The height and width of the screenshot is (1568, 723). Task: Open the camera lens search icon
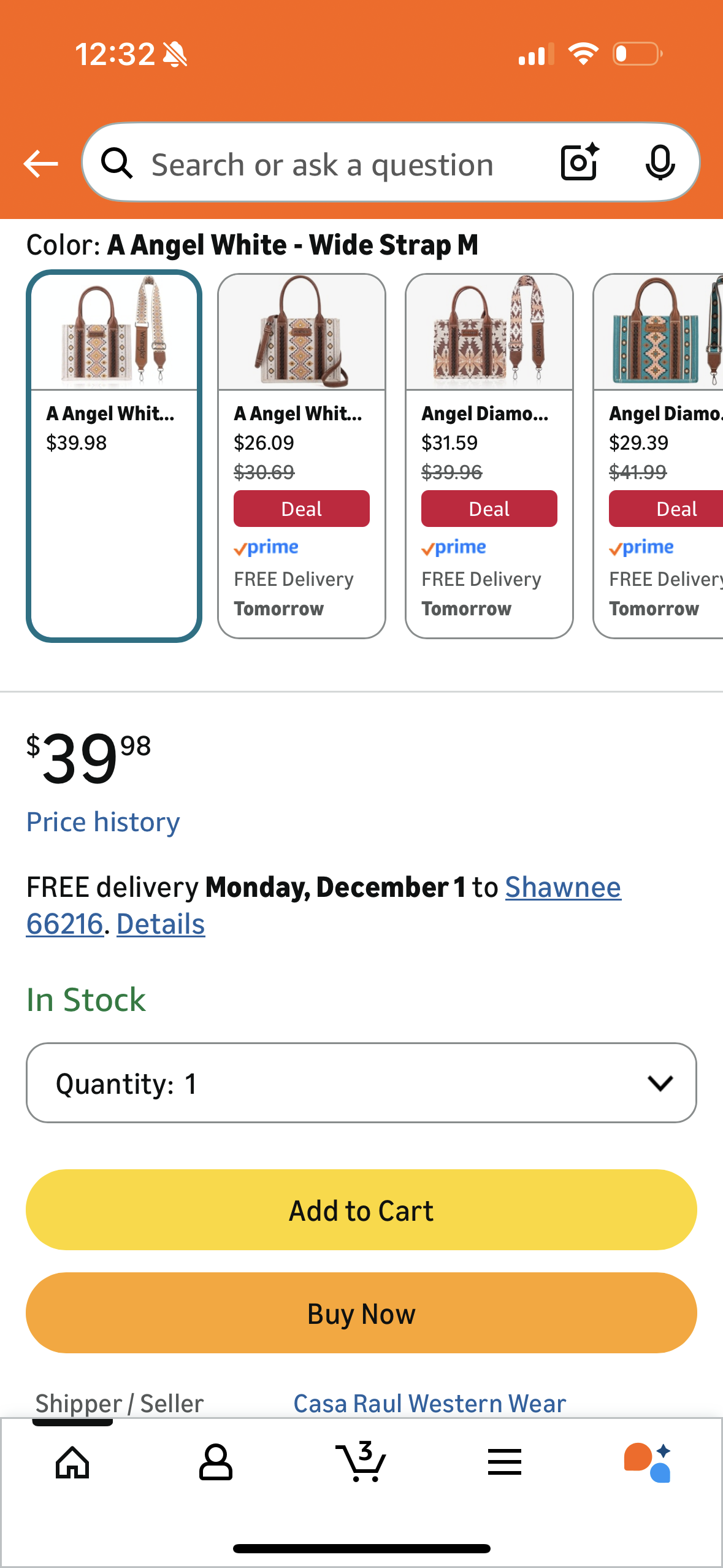point(580,163)
